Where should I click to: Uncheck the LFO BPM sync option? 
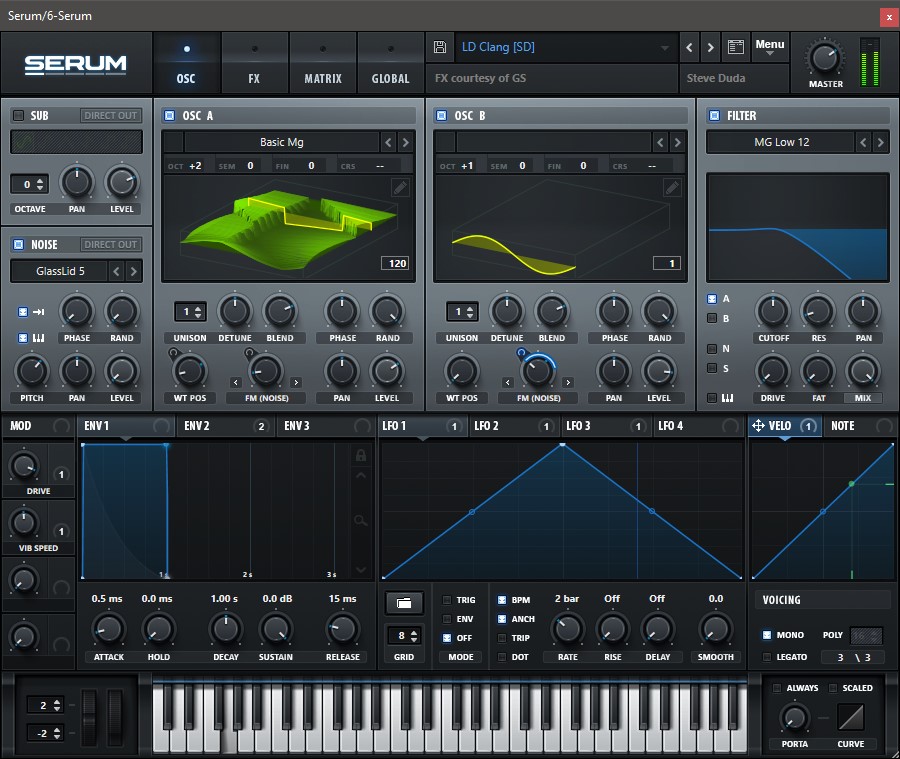pos(502,600)
